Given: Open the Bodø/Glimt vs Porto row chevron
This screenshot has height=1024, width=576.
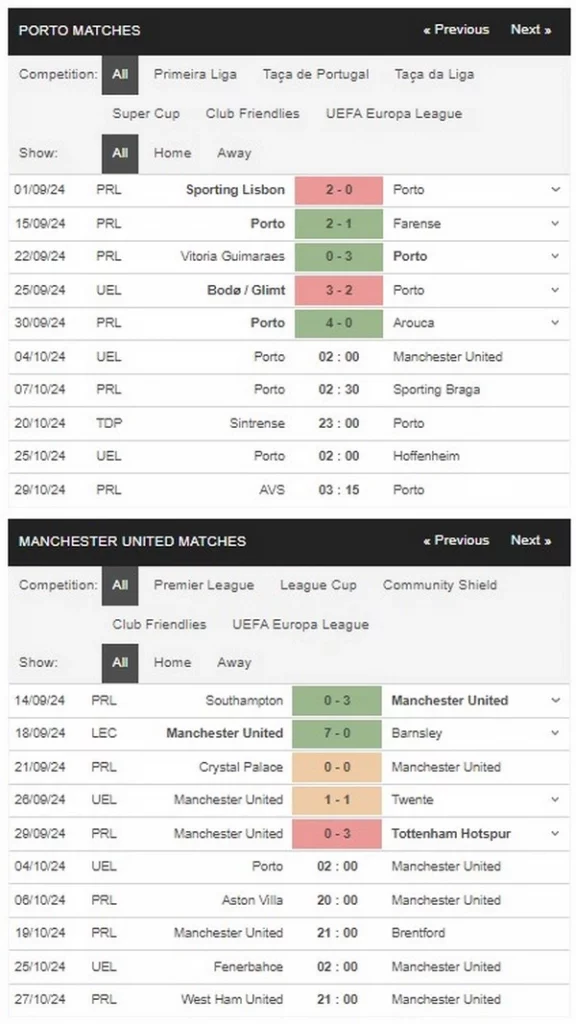Looking at the screenshot, I should (x=556, y=290).
